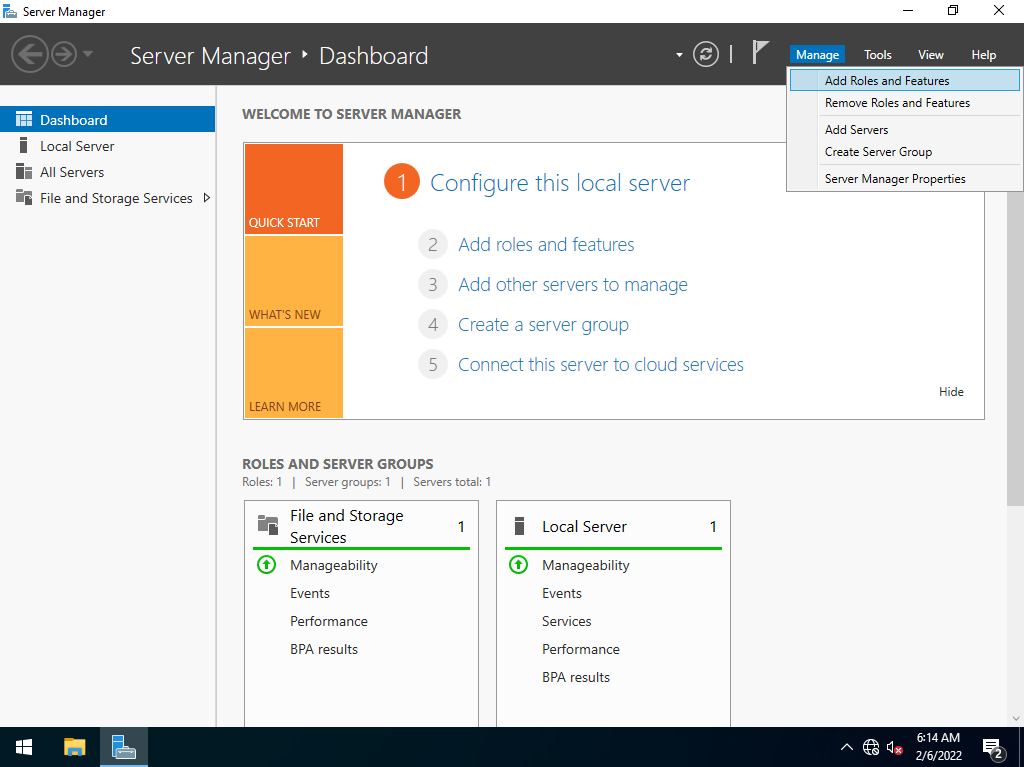
Task: Choose Create Server Group menu entry
Action: coord(904,152)
